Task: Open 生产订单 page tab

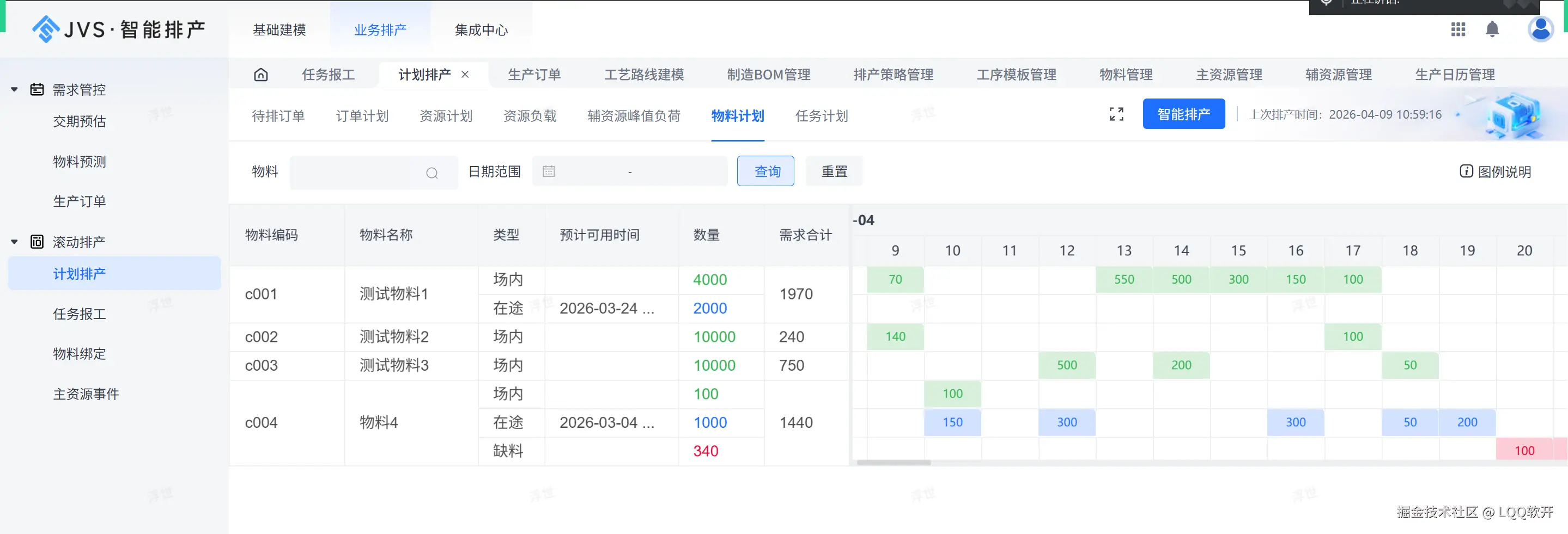Action: [534, 74]
